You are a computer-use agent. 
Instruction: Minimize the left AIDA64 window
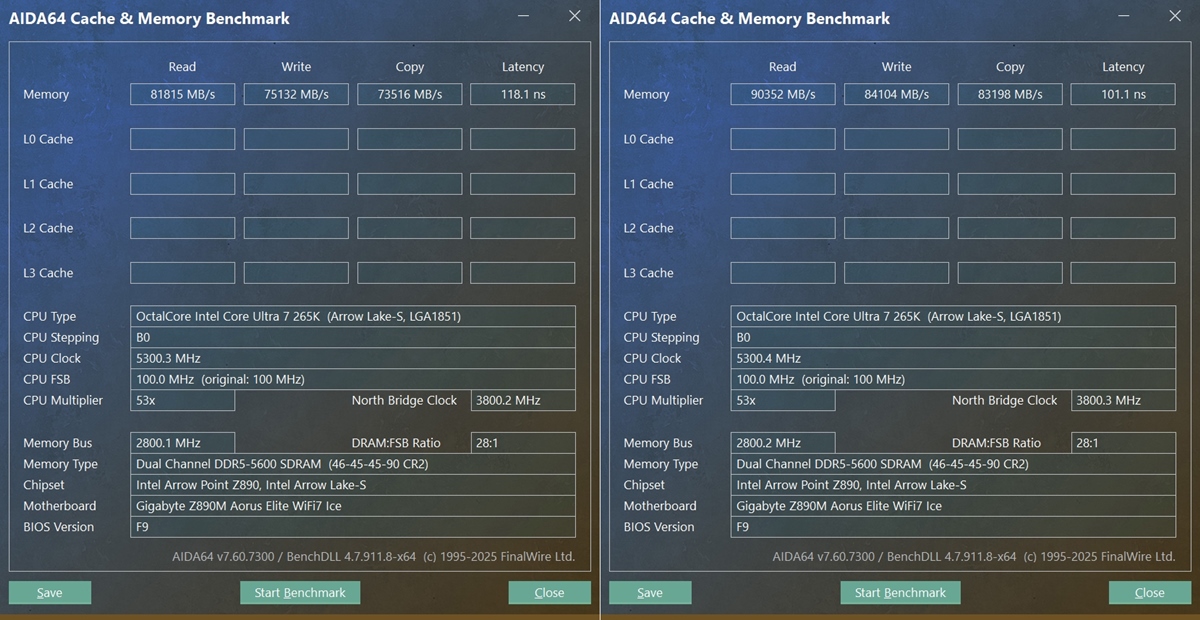tap(525, 17)
